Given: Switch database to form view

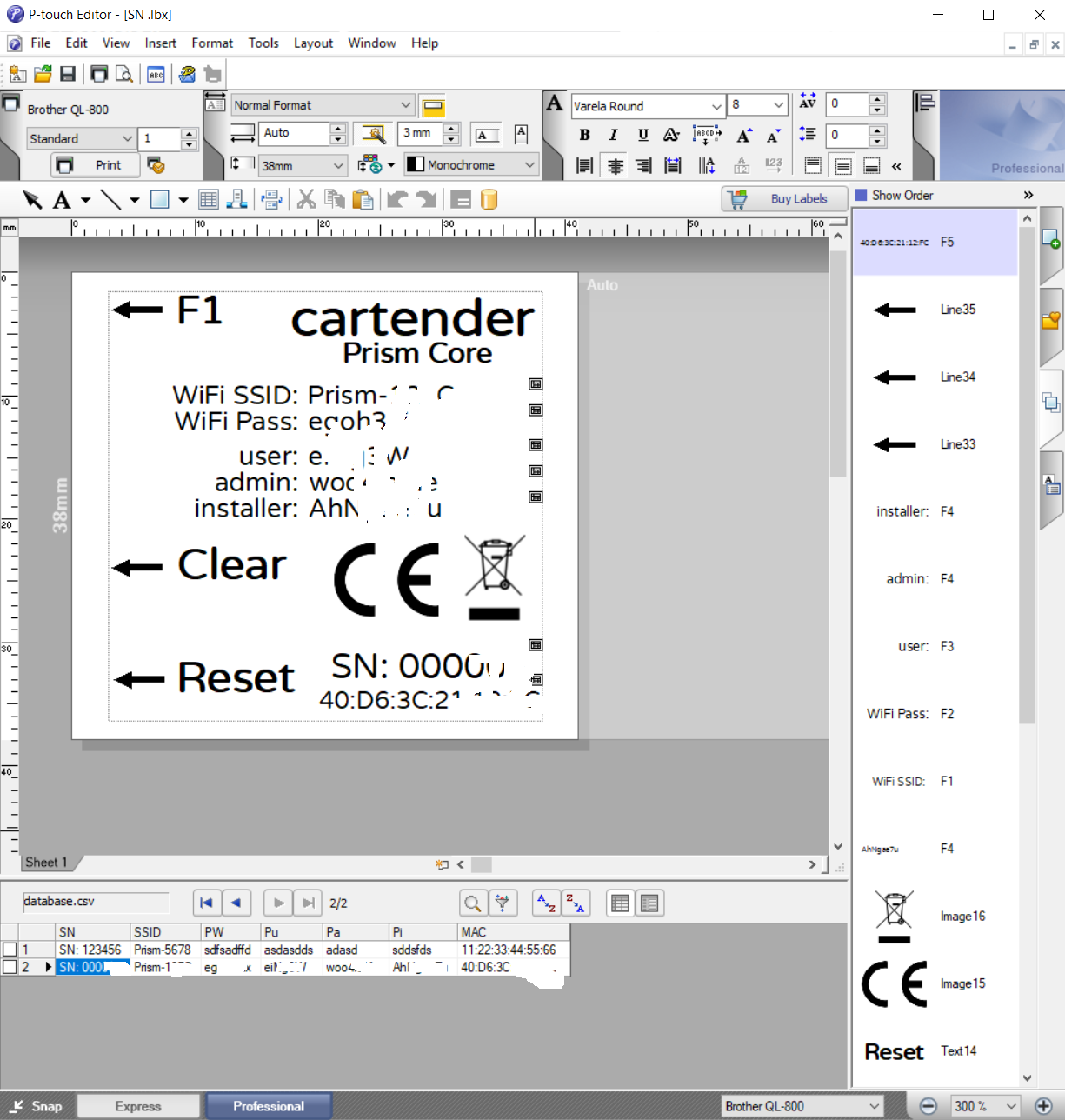Looking at the screenshot, I should [649, 903].
